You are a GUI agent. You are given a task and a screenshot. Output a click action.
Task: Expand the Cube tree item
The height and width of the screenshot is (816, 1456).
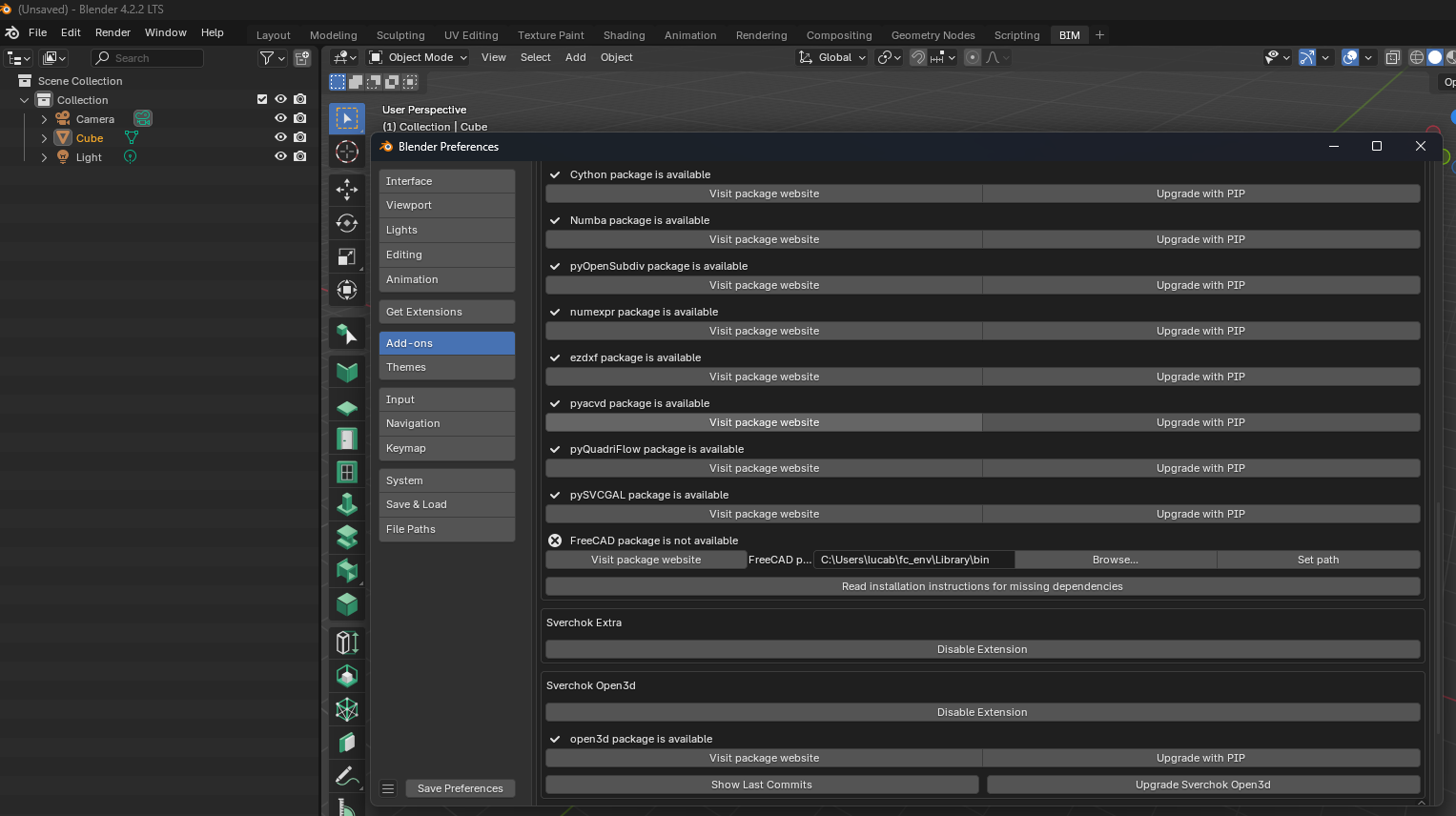pyautogui.click(x=44, y=138)
